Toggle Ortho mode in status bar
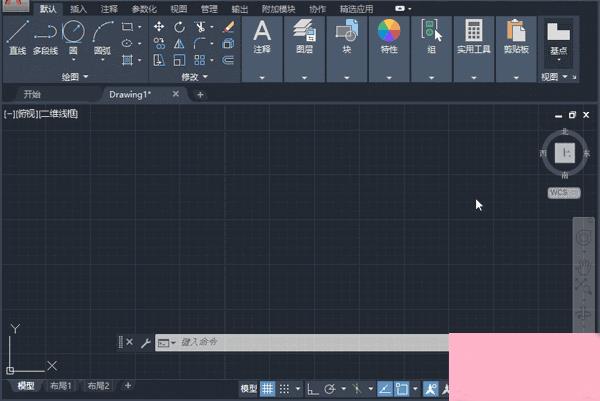 click(313, 389)
